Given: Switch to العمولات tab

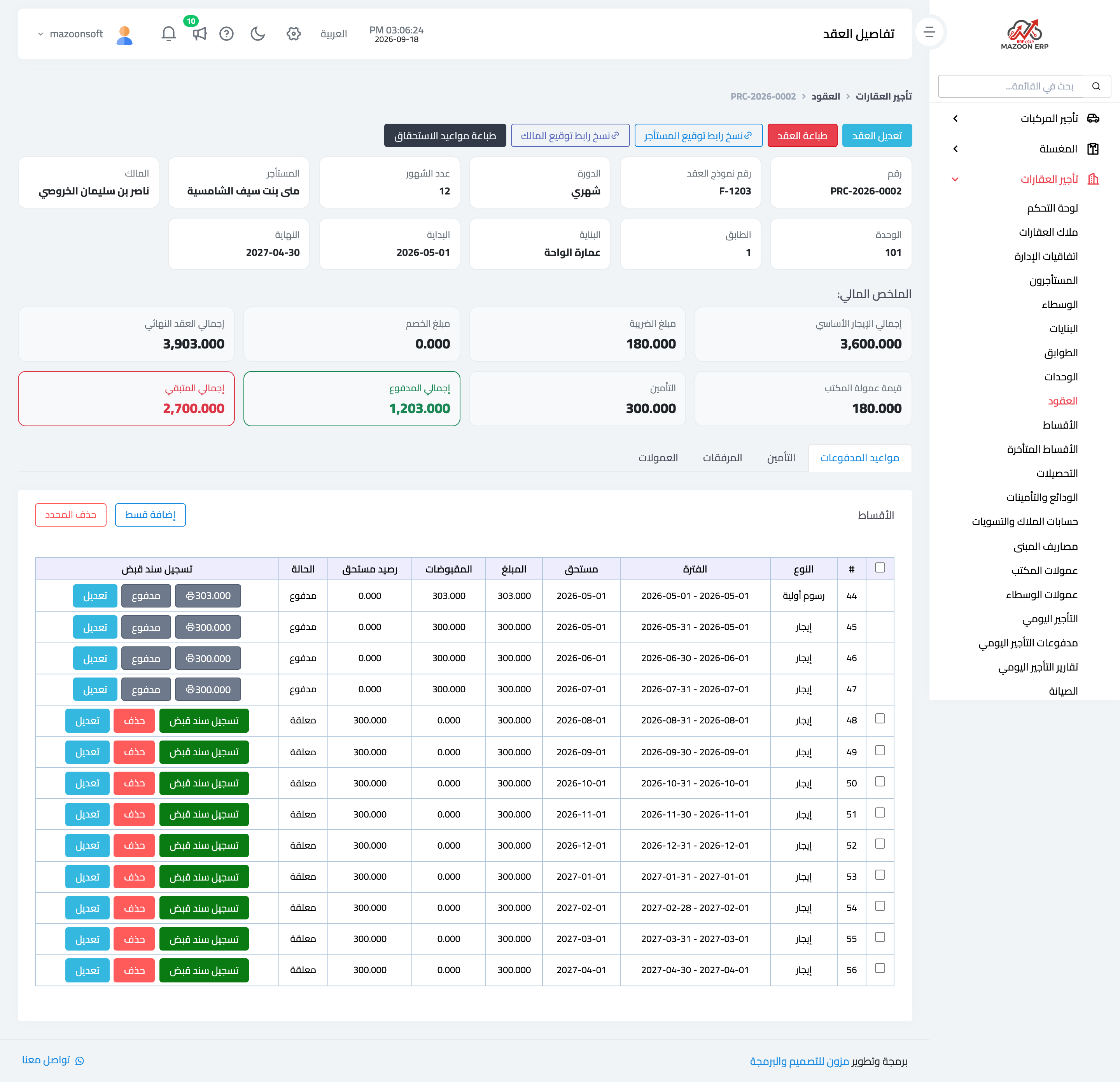Looking at the screenshot, I should click(x=658, y=458).
